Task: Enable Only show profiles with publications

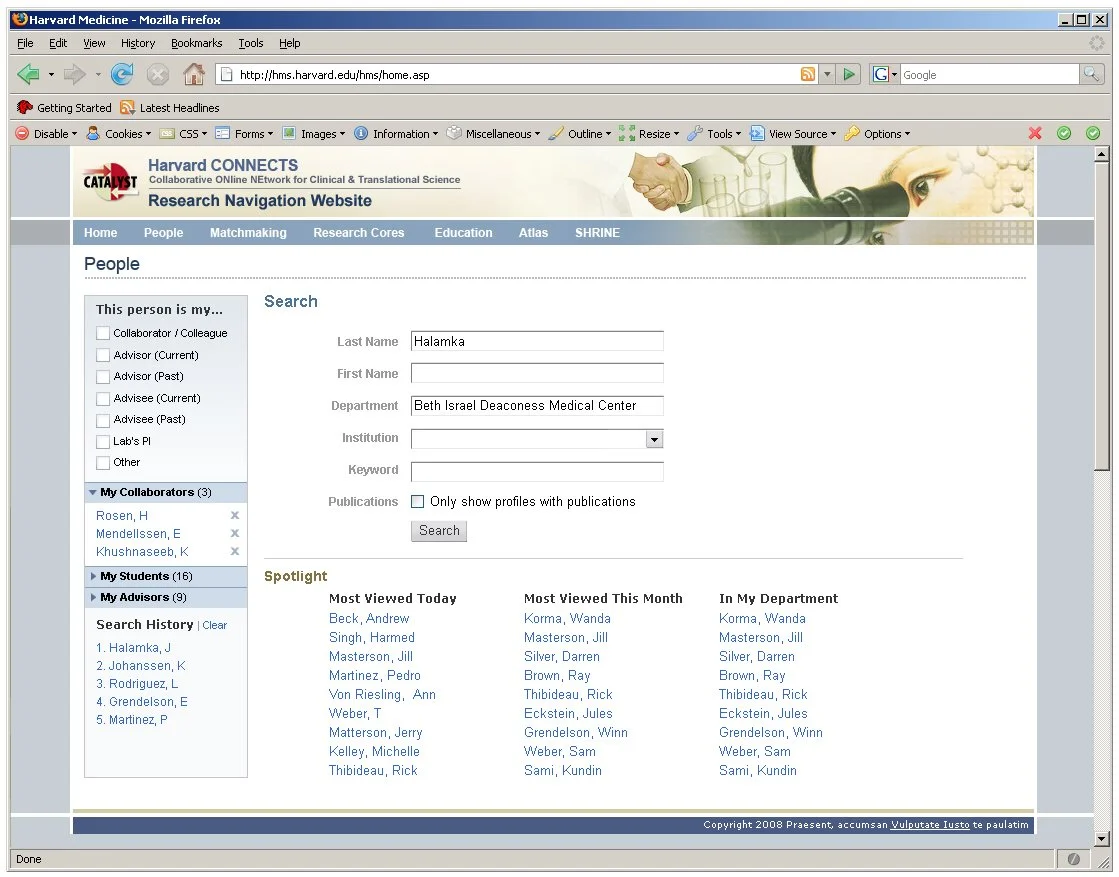Action: pyautogui.click(x=417, y=502)
